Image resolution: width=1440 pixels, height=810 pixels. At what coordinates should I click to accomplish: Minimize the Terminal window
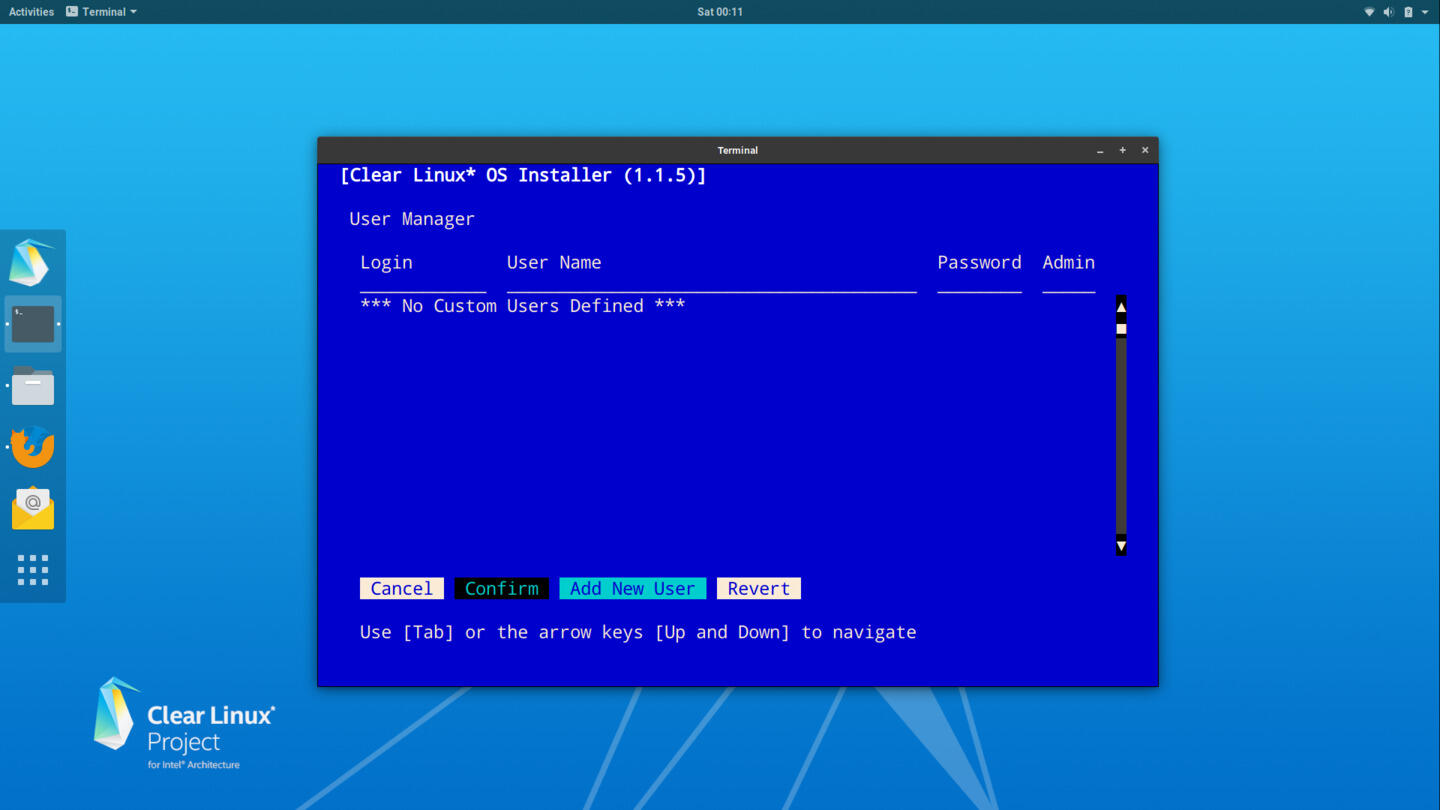(1100, 150)
